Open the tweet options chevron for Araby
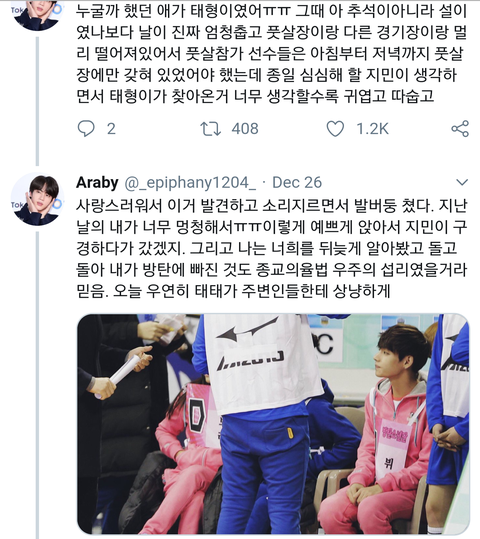 pyautogui.click(x=461, y=182)
